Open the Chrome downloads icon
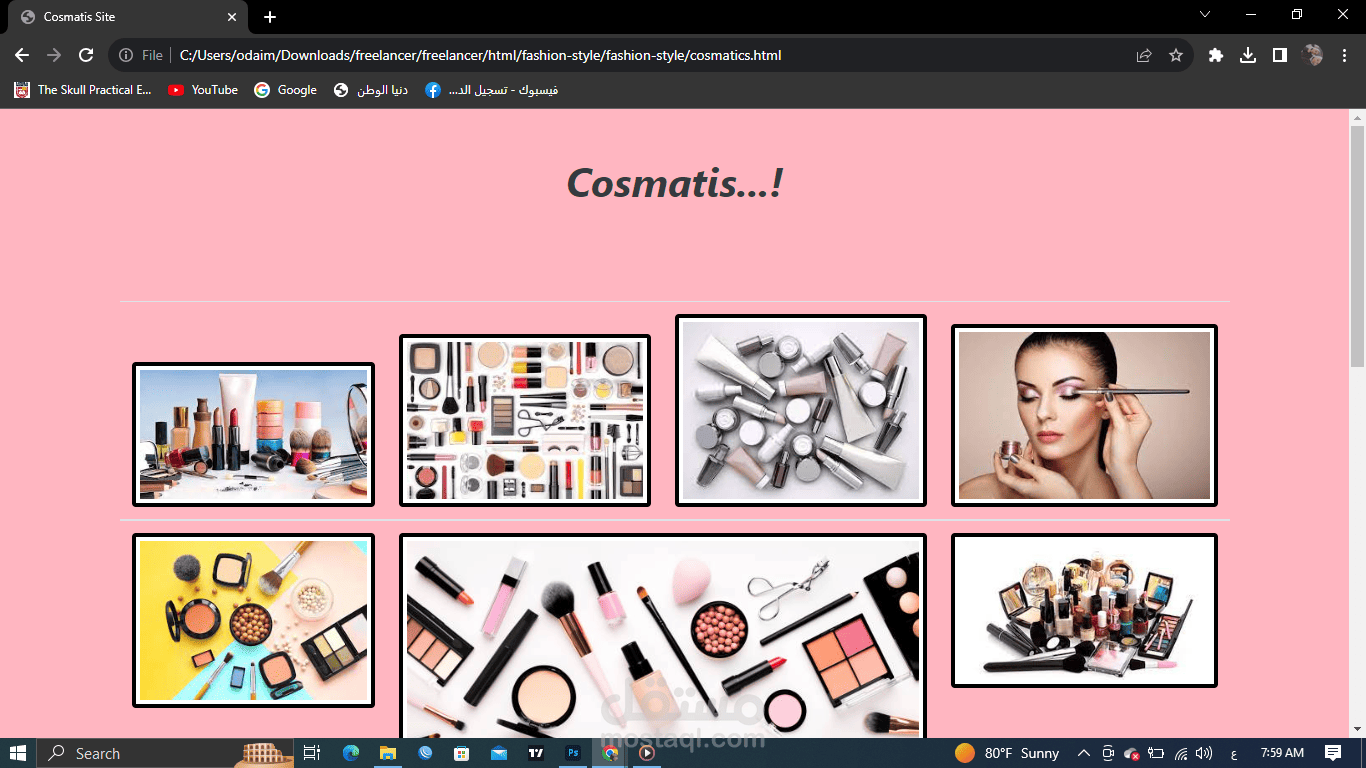This screenshot has width=1366, height=768. pos(1248,55)
